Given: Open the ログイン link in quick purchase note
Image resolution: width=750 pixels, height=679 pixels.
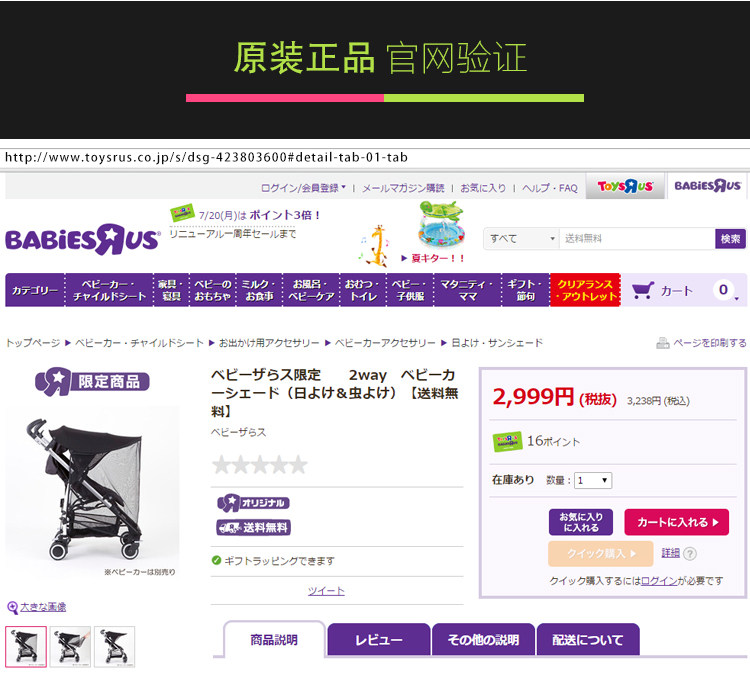Looking at the screenshot, I should (x=659, y=580).
